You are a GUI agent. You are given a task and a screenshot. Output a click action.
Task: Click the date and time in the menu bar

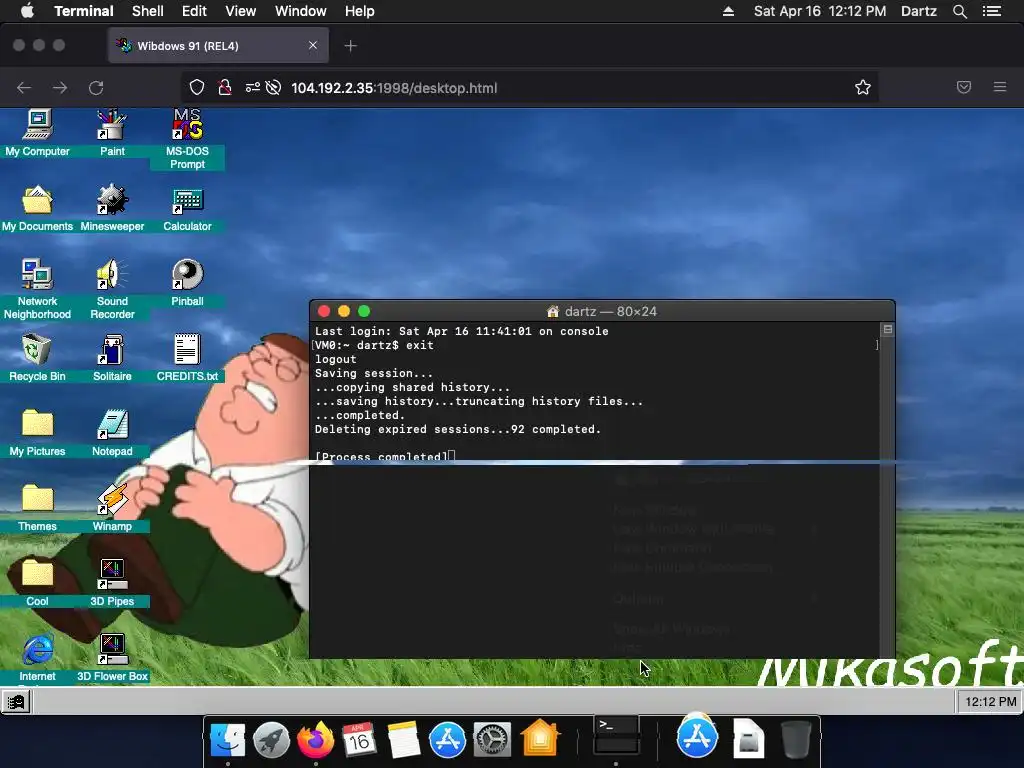pyautogui.click(x=820, y=11)
